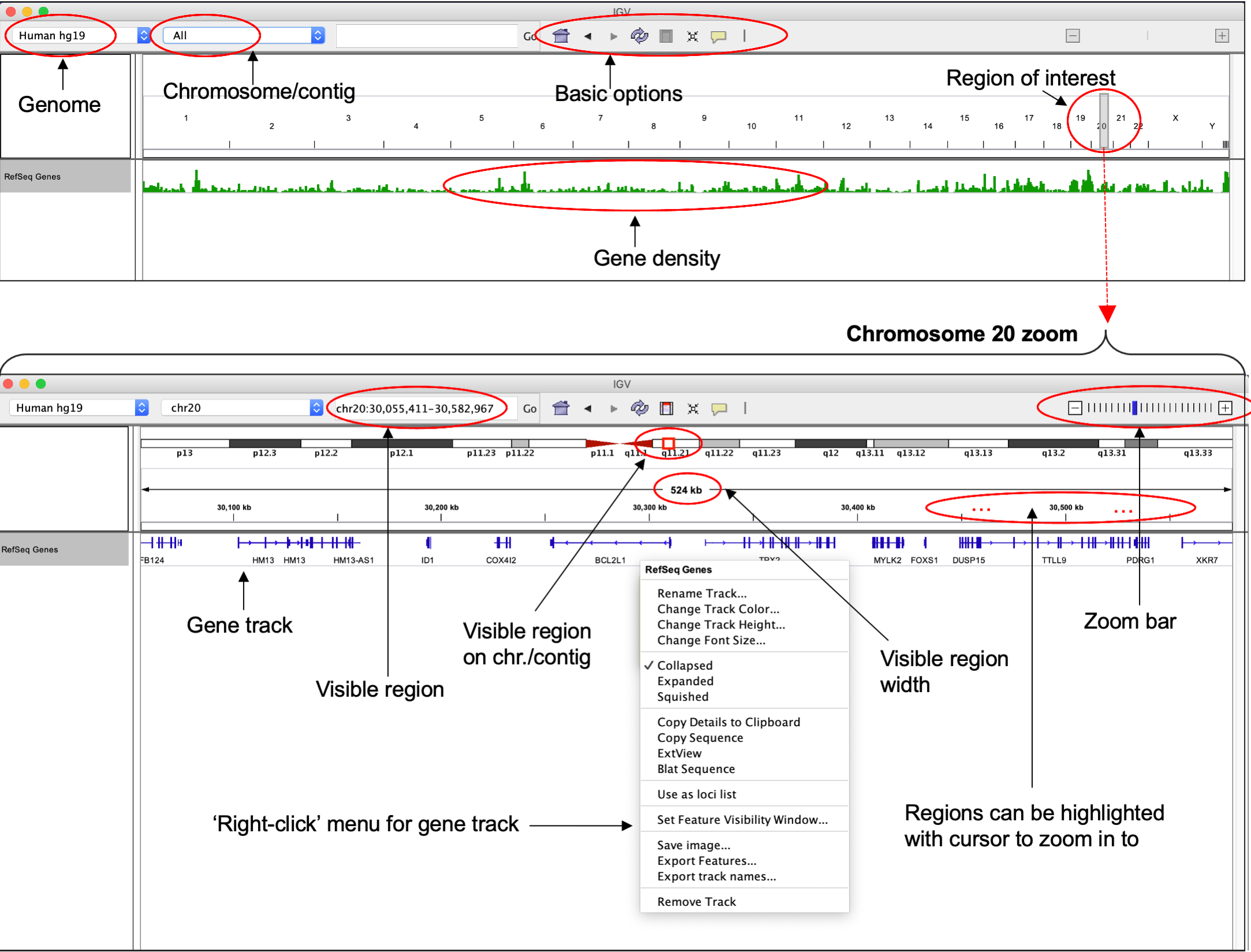Viewport: 1251px width, 952px height.
Task: Click the blue zoom level marker on the zoom slider
Action: coord(1134,408)
